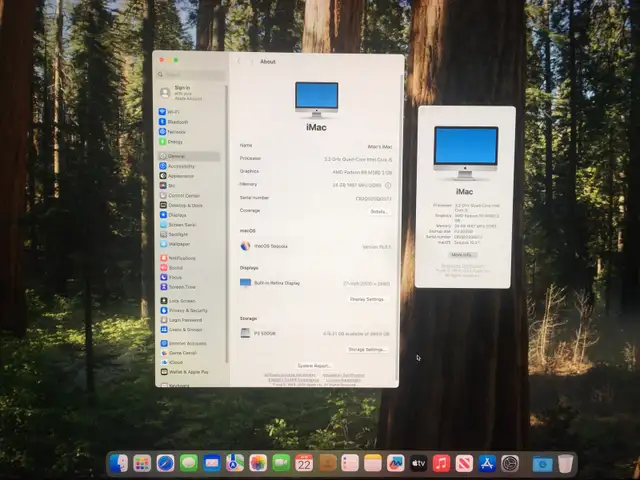Viewport: 640px width, 480px height.
Task: Open Privacy & Security settings
Action: tap(184, 311)
